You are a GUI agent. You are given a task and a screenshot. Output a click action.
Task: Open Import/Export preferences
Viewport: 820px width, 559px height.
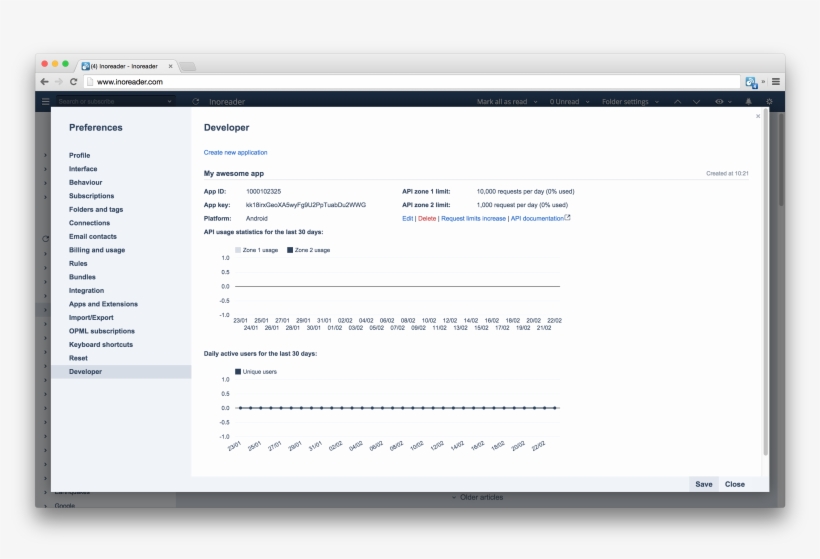pos(91,317)
